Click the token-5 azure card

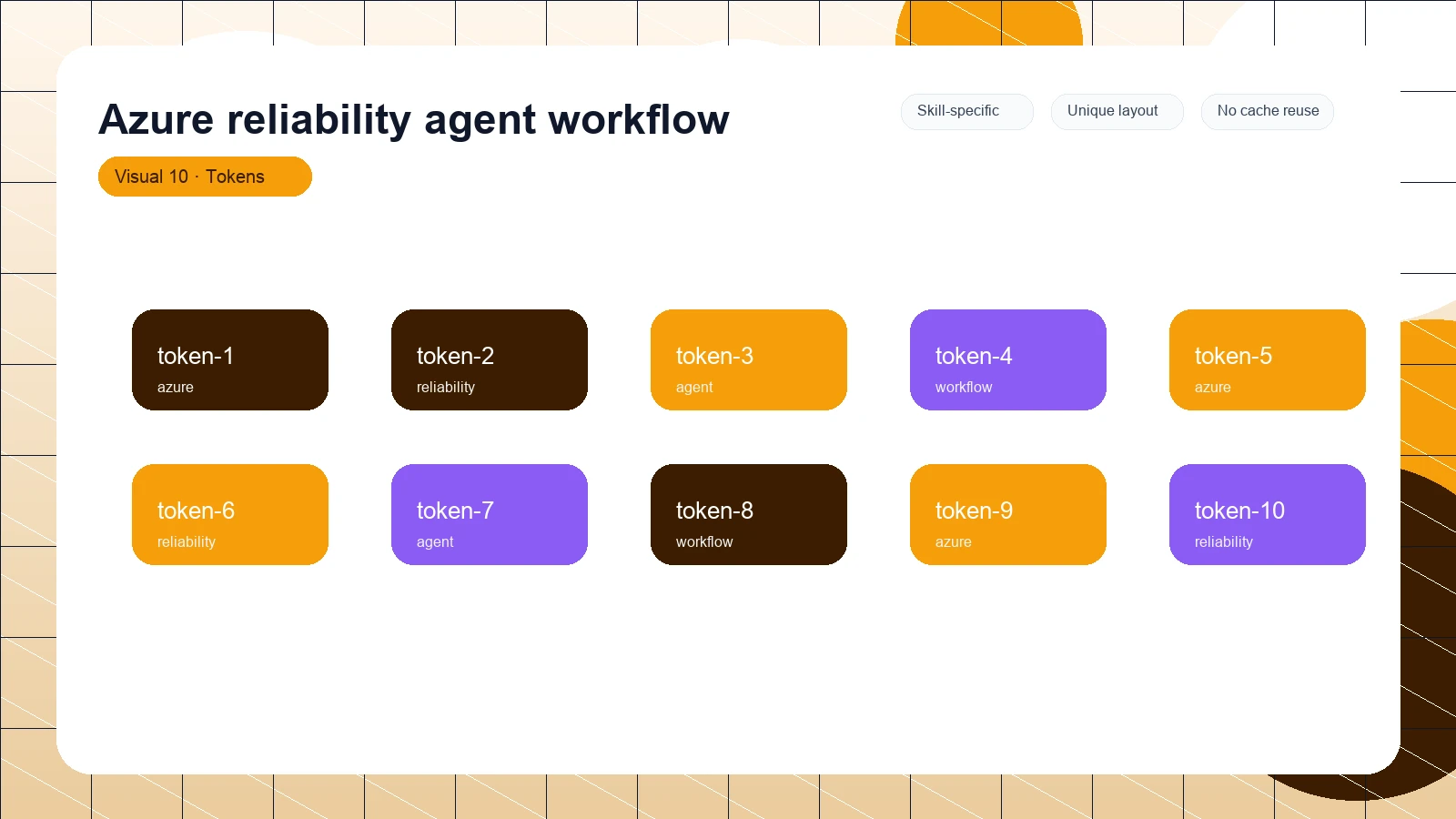[1268, 359]
